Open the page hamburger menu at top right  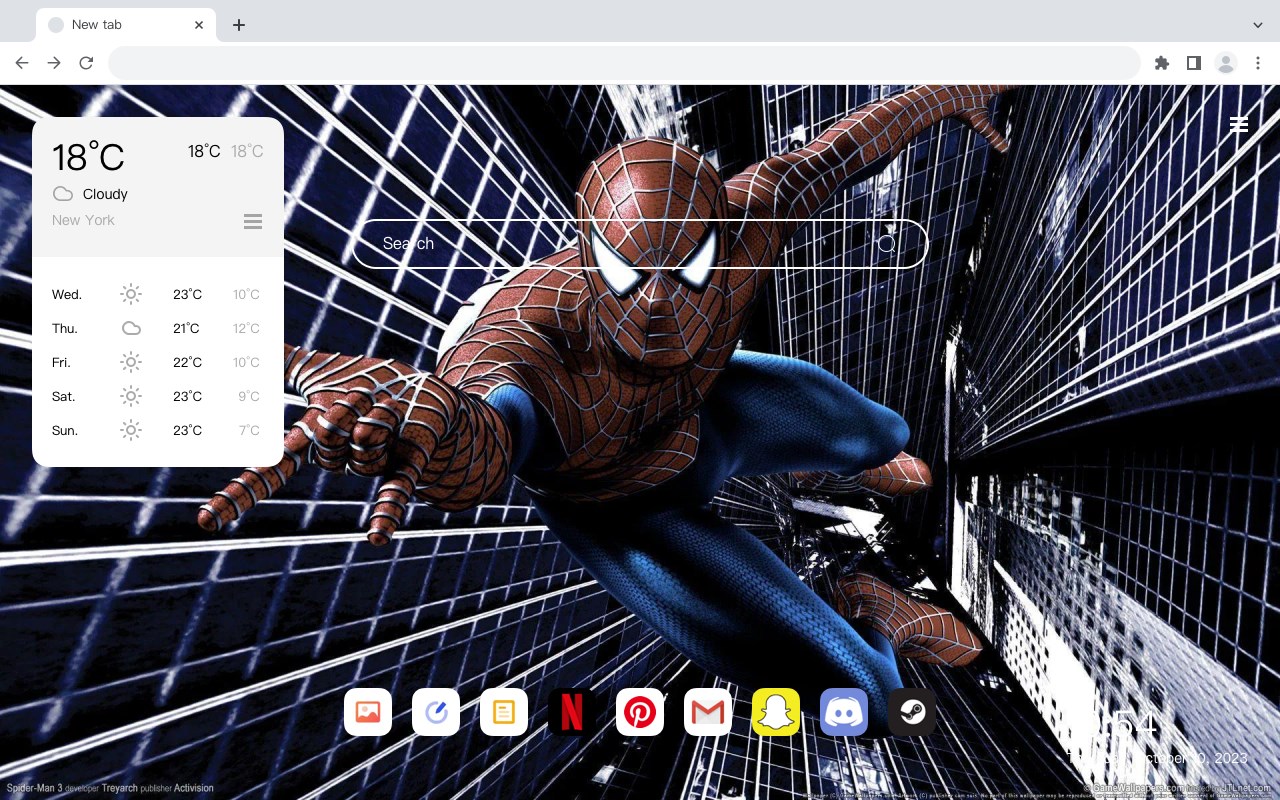click(1239, 124)
